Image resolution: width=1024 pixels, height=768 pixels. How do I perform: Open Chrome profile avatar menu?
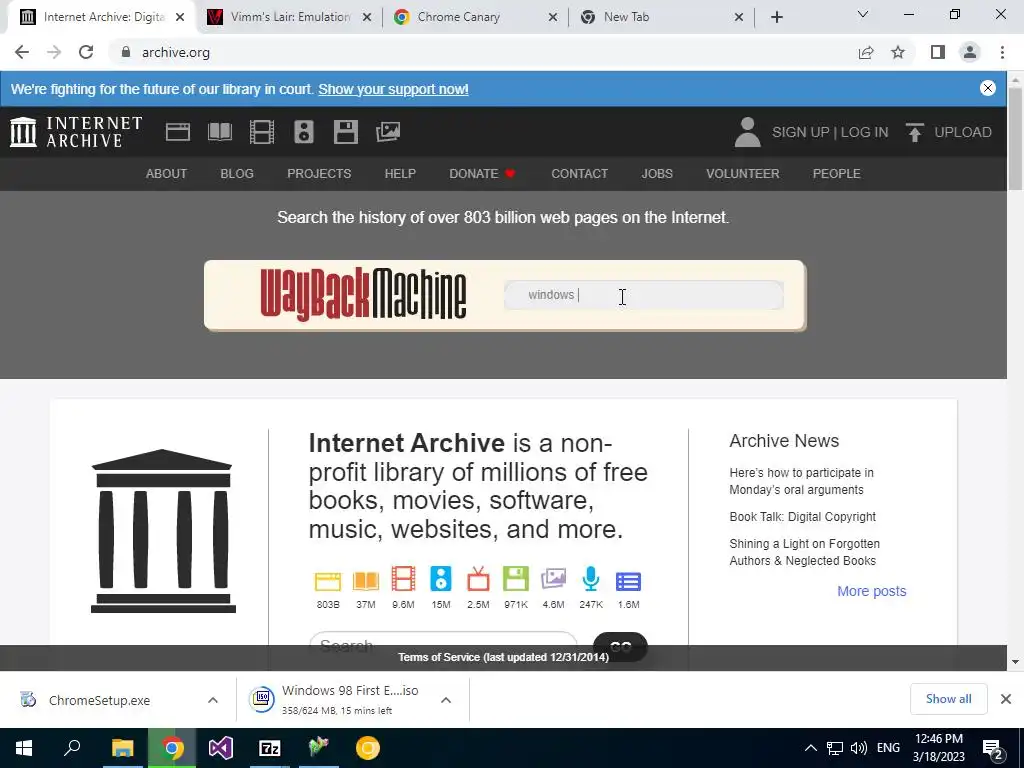point(970,52)
